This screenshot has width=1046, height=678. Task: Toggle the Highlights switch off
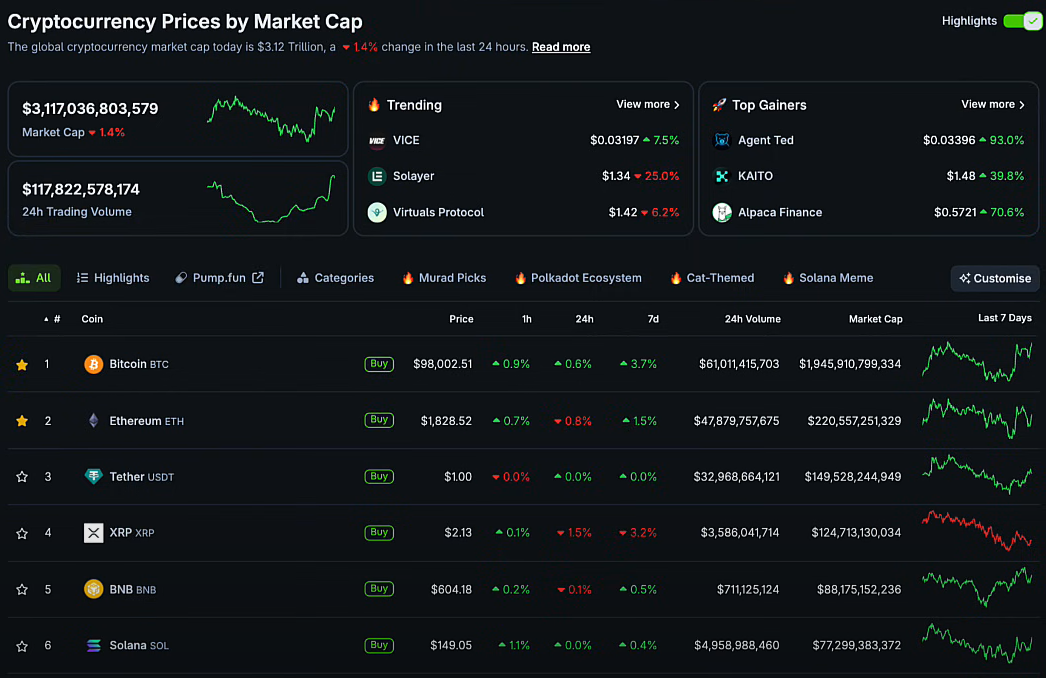coord(1022,21)
